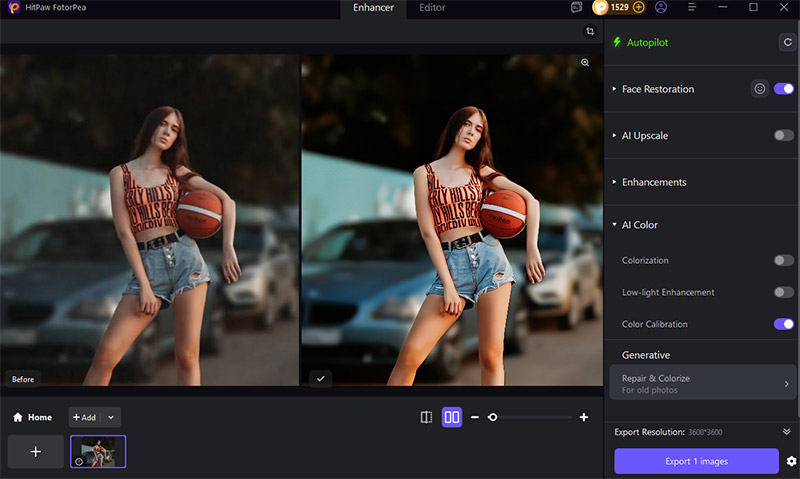Click the magnifier zoom icon on preview
Viewport: 800px width, 479px height.
tap(585, 63)
